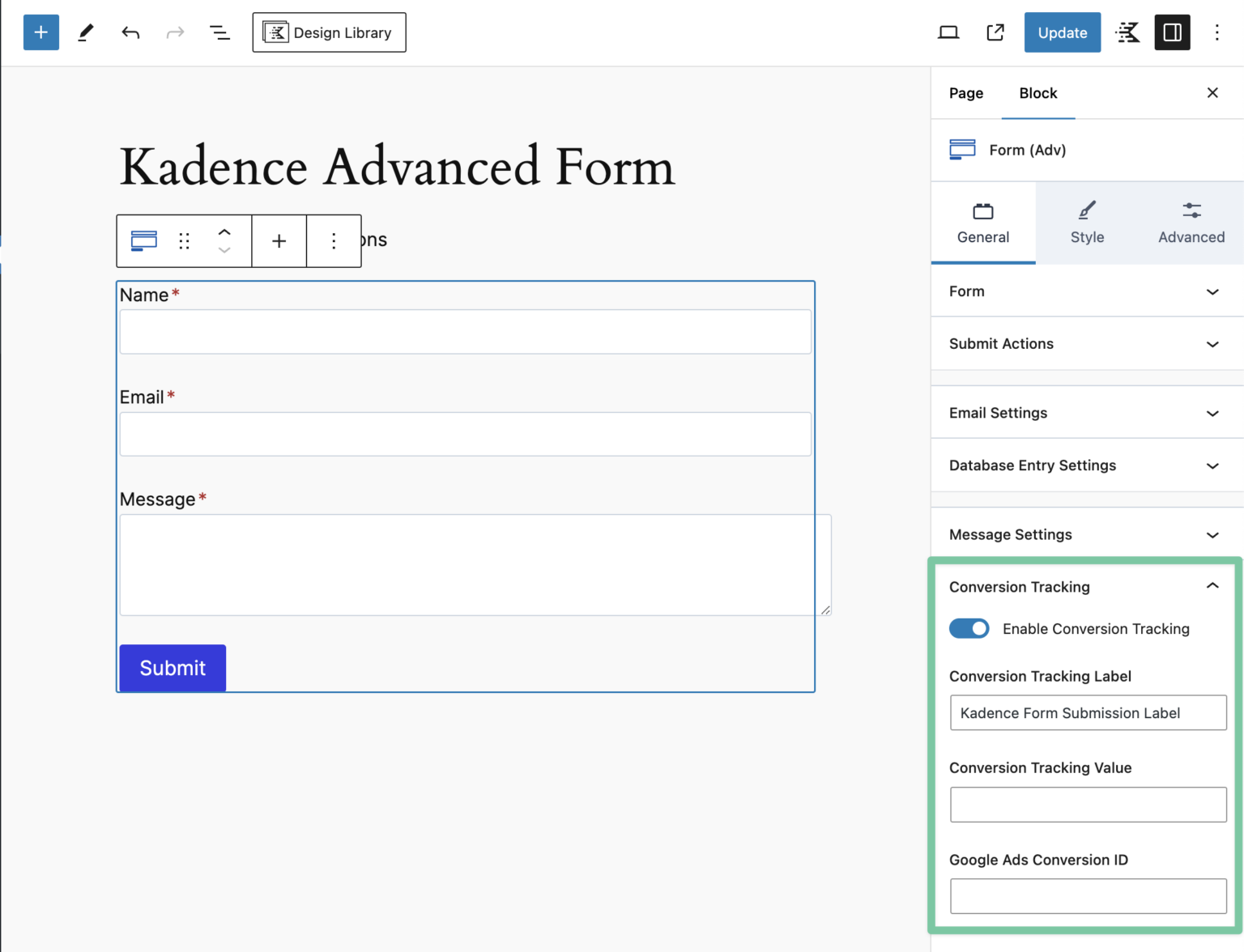1244x952 pixels.
Task: Open the top bar Options three-dot menu
Action: (x=1216, y=32)
